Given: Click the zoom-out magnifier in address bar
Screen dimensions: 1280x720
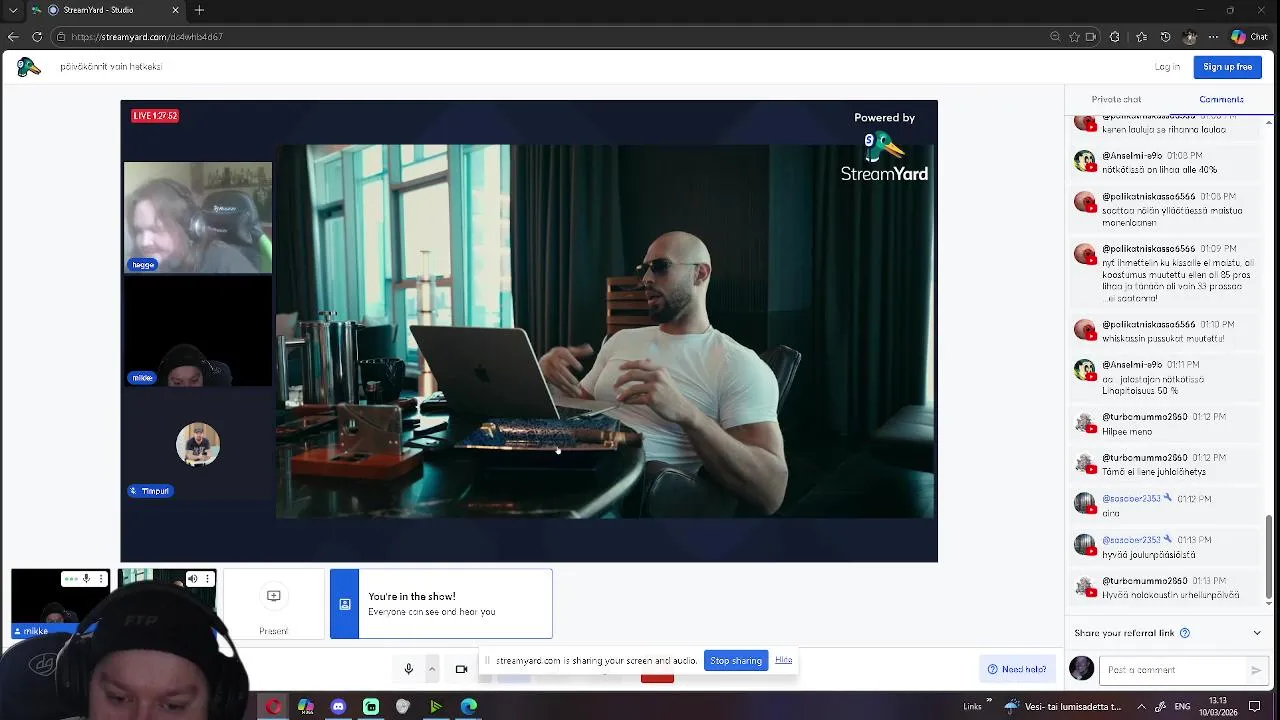Looking at the screenshot, I should (1055, 37).
